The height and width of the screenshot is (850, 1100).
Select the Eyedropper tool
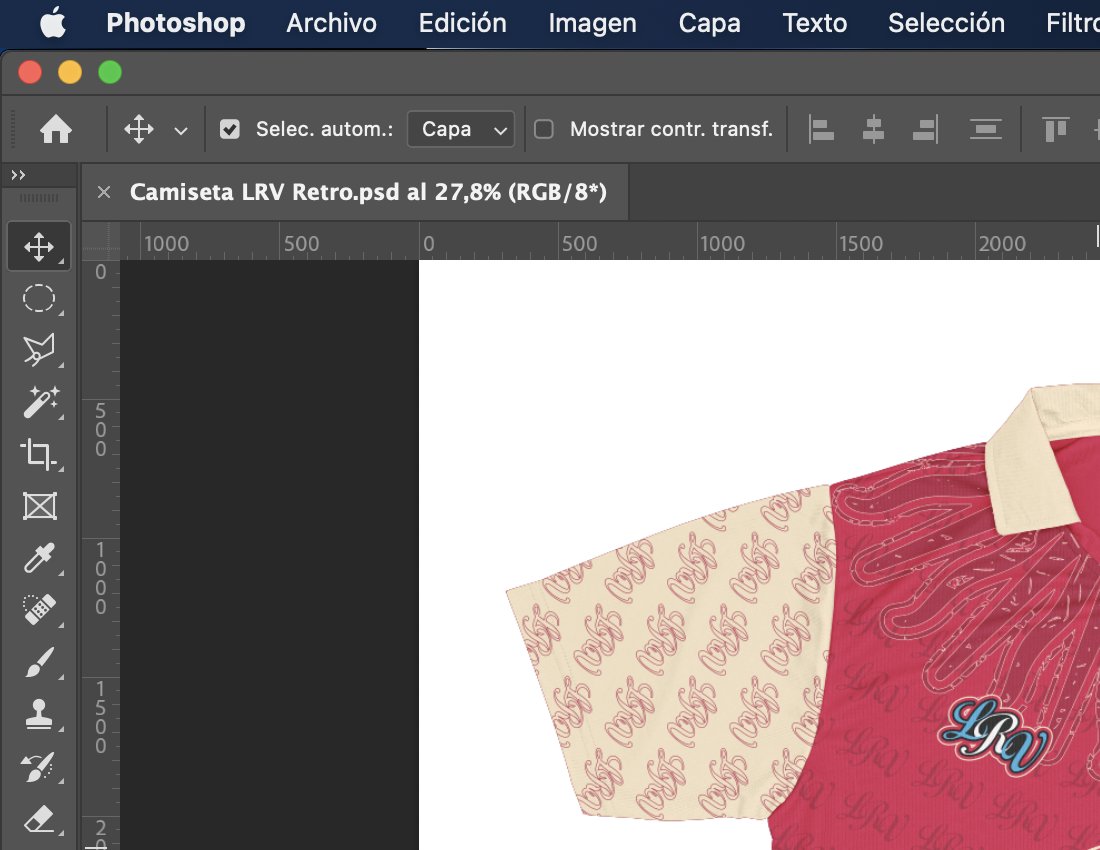coord(39,558)
